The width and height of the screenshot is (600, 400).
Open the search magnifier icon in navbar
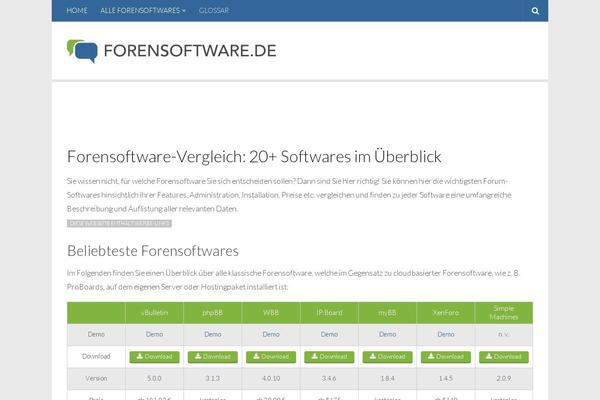click(535, 11)
